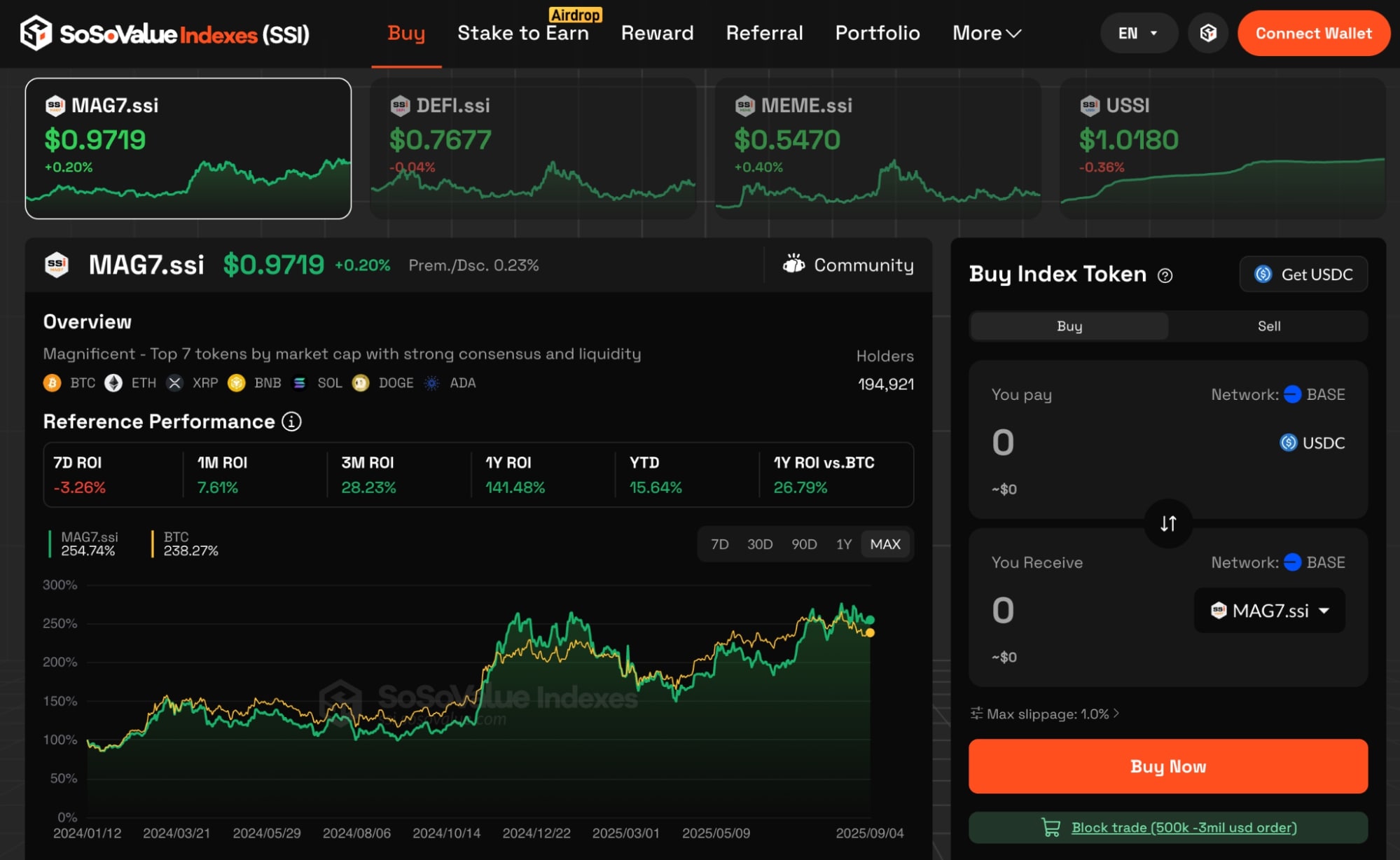
Task: Expand the More menu
Action: 986,33
